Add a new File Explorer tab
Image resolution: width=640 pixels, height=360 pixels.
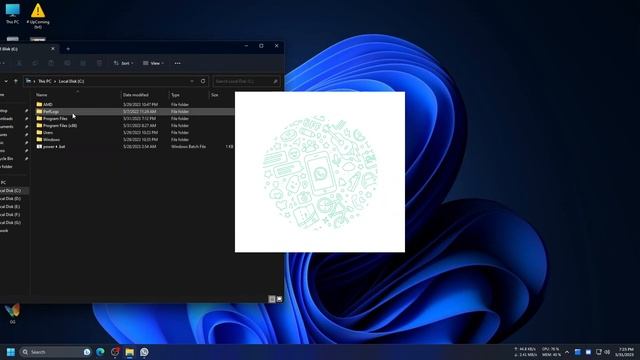pyautogui.click(x=68, y=49)
